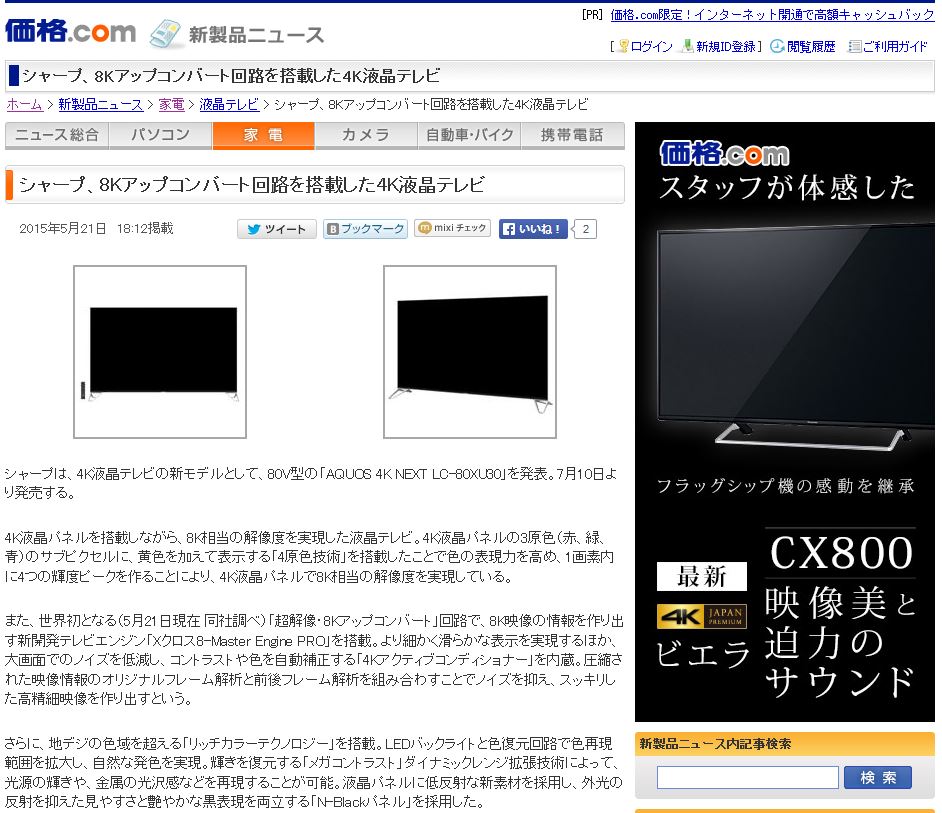Click the Twitter ツイート button
This screenshot has width=942, height=813.
tap(276, 229)
